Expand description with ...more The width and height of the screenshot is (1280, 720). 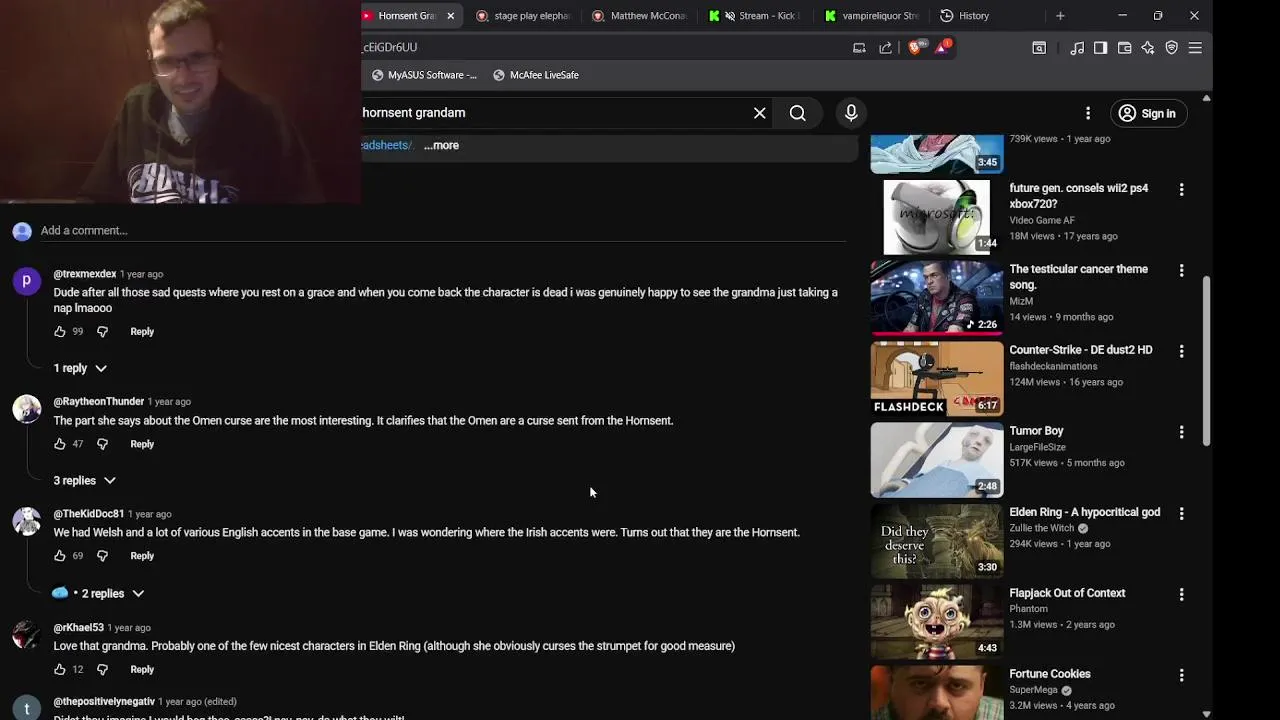pyautogui.click(x=441, y=145)
